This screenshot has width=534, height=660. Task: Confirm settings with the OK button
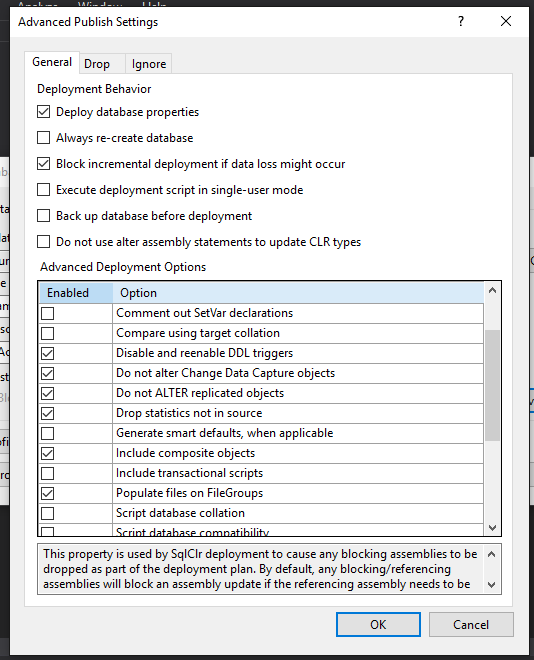click(378, 625)
